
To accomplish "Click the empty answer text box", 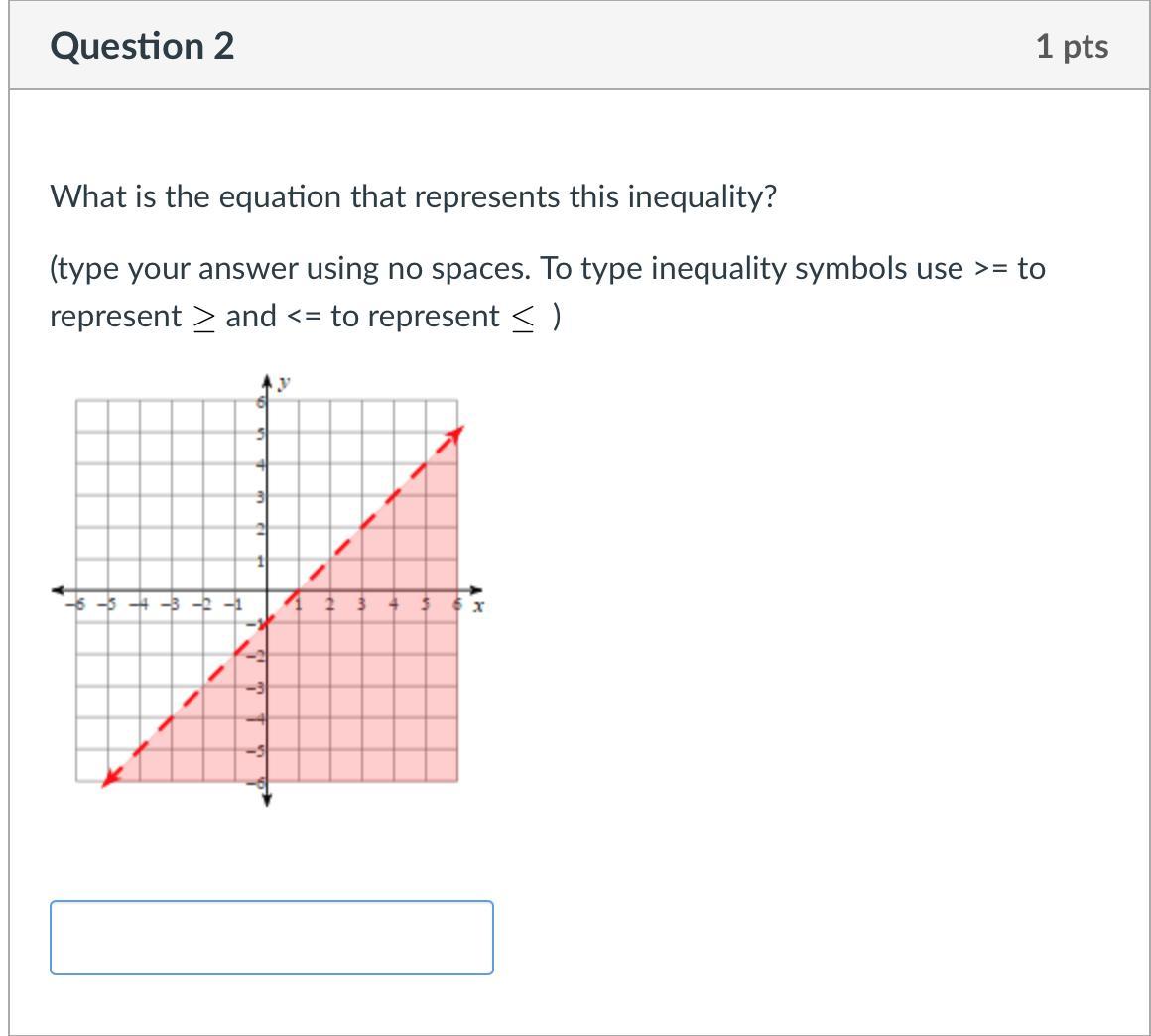I will [271, 937].
